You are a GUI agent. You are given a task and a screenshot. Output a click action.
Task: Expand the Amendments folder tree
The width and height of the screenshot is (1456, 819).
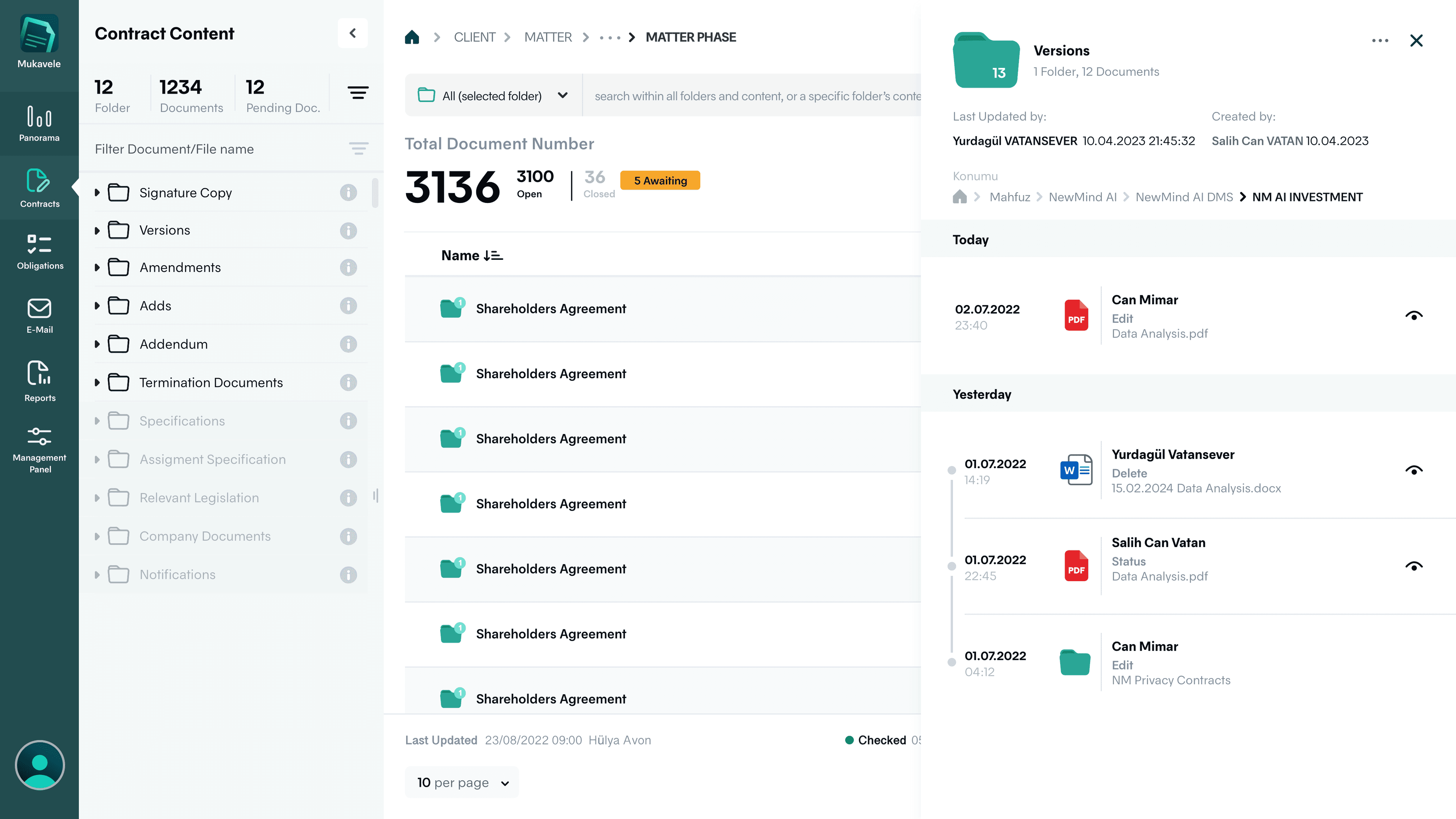97,267
